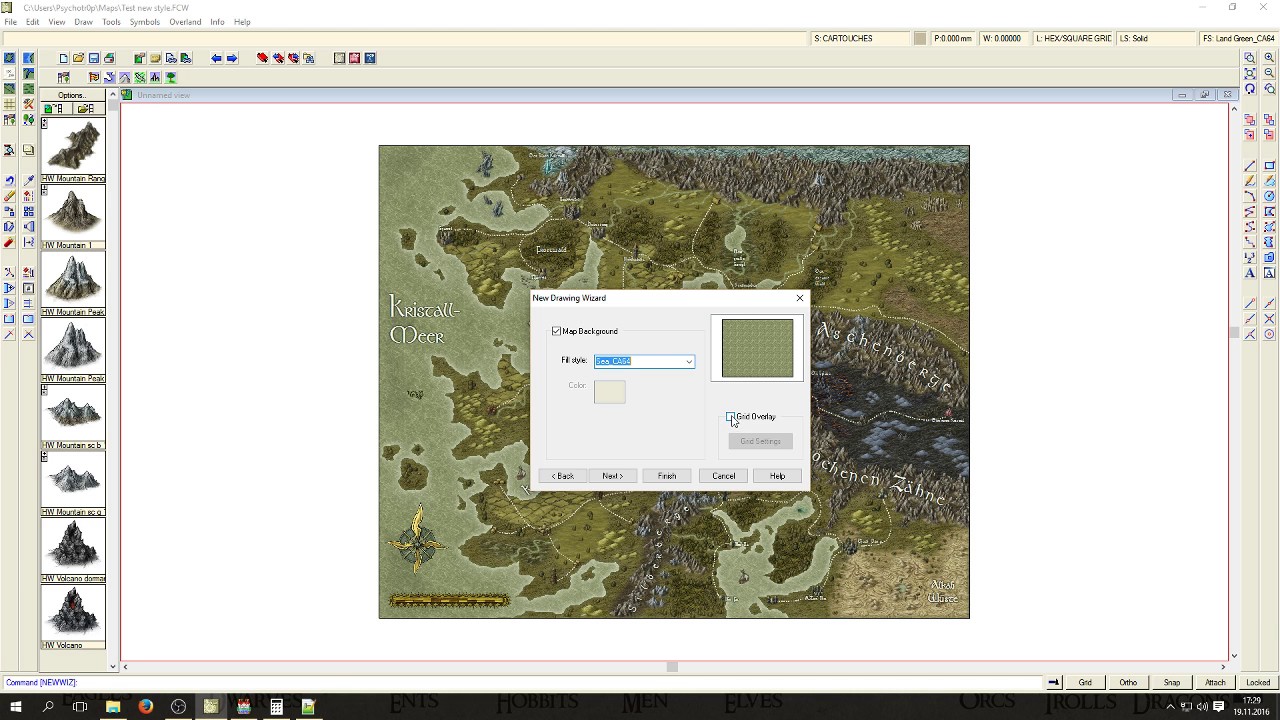Open the Fill style dropdown

(x=689, y=361)
